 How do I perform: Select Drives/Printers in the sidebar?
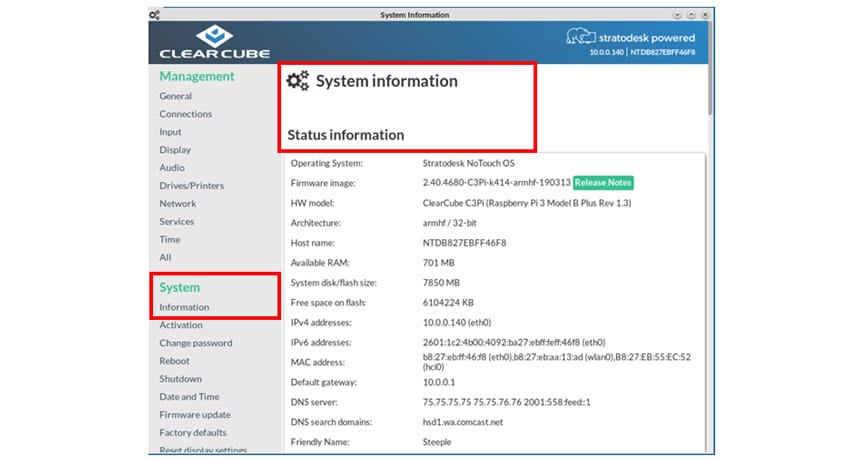point(191,185)
